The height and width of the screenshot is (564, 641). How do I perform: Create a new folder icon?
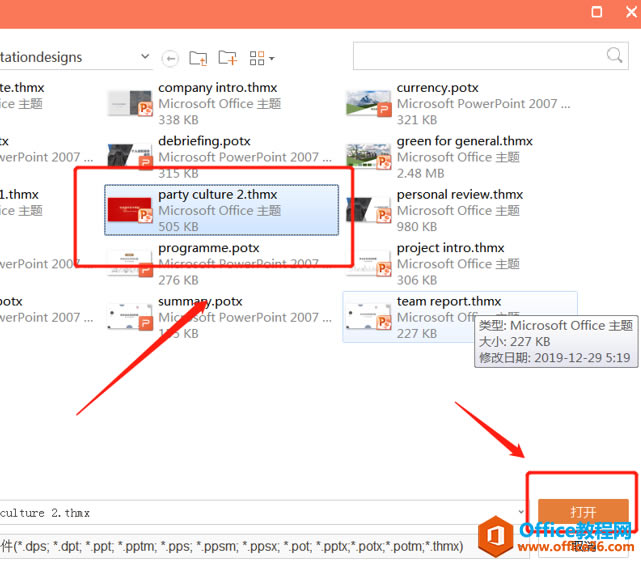[x=227, y=58]
